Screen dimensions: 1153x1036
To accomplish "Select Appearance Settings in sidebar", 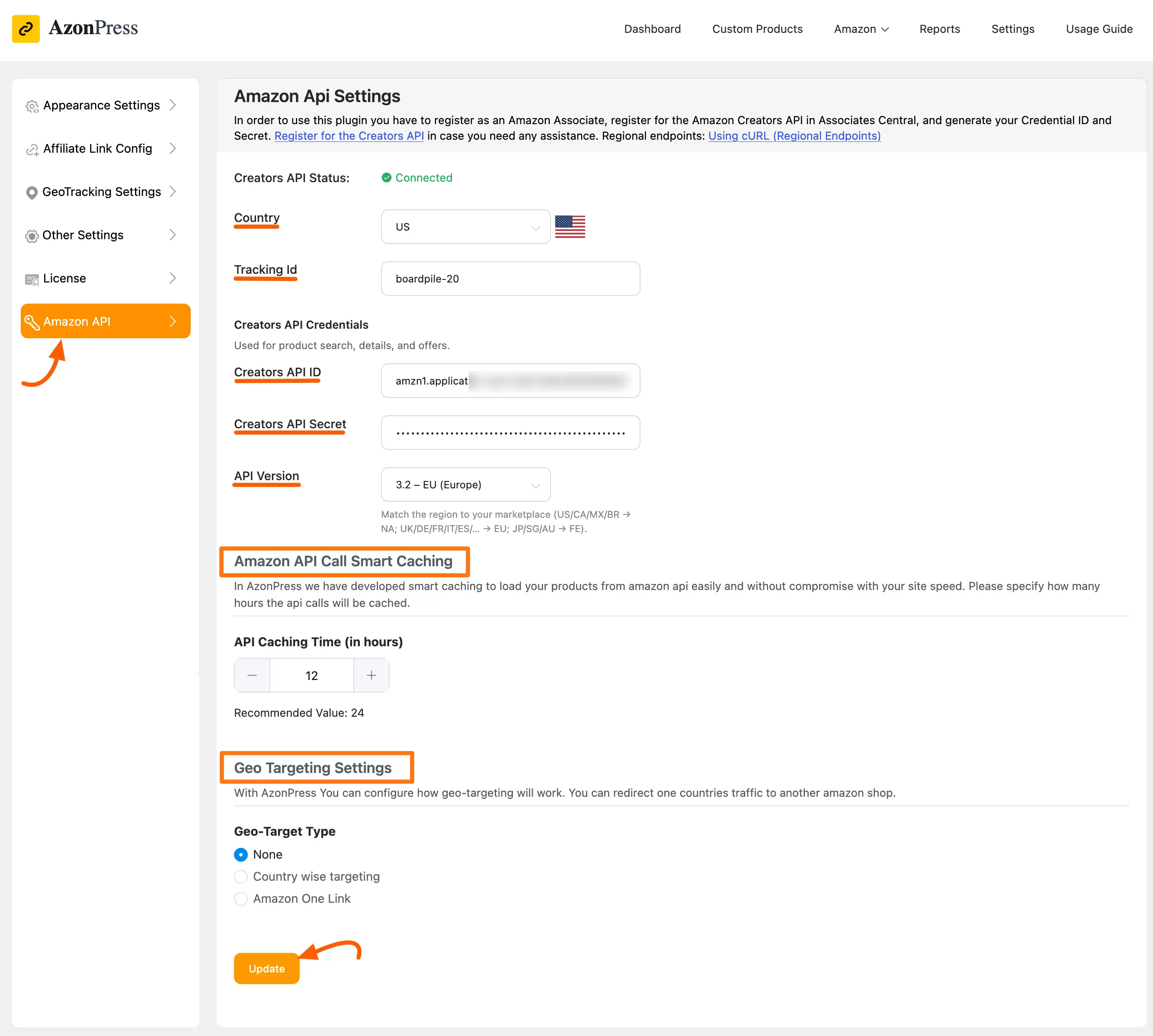I will tap(106, 105).
